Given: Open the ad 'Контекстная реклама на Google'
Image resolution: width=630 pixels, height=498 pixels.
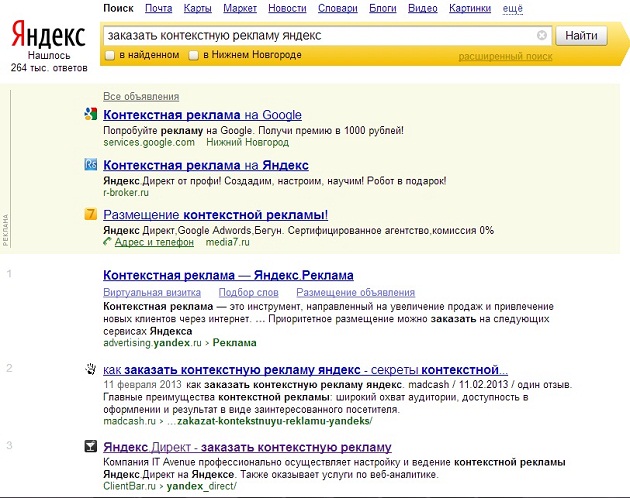Looking at the screenshot, I should click(x=202, y=115).
